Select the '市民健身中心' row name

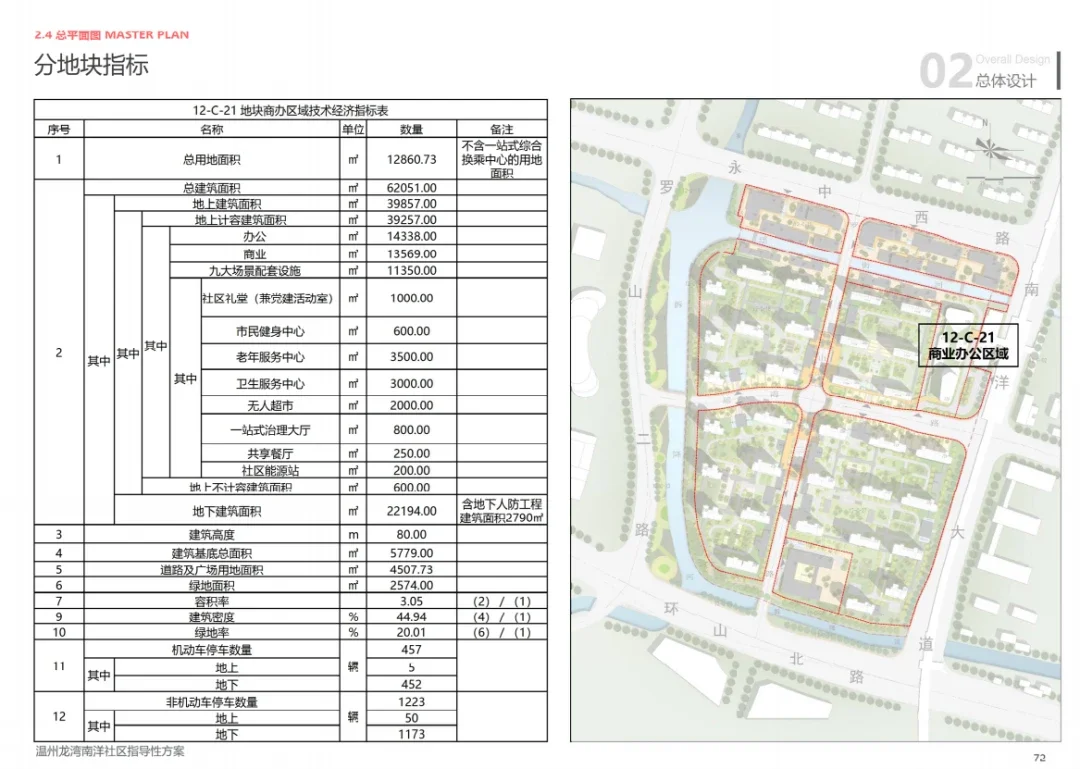click(x=270, y=331)
